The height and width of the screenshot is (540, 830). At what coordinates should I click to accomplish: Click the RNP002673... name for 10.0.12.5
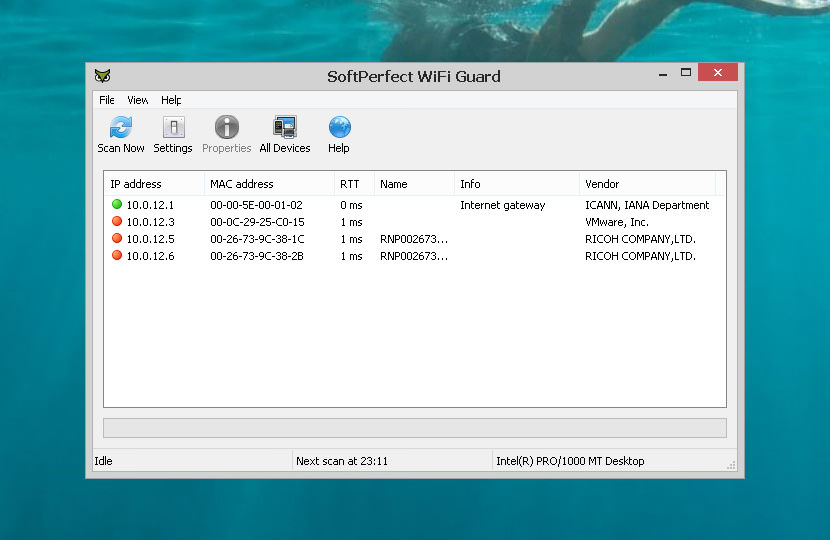pyautogui.click(x=414, y=239)
